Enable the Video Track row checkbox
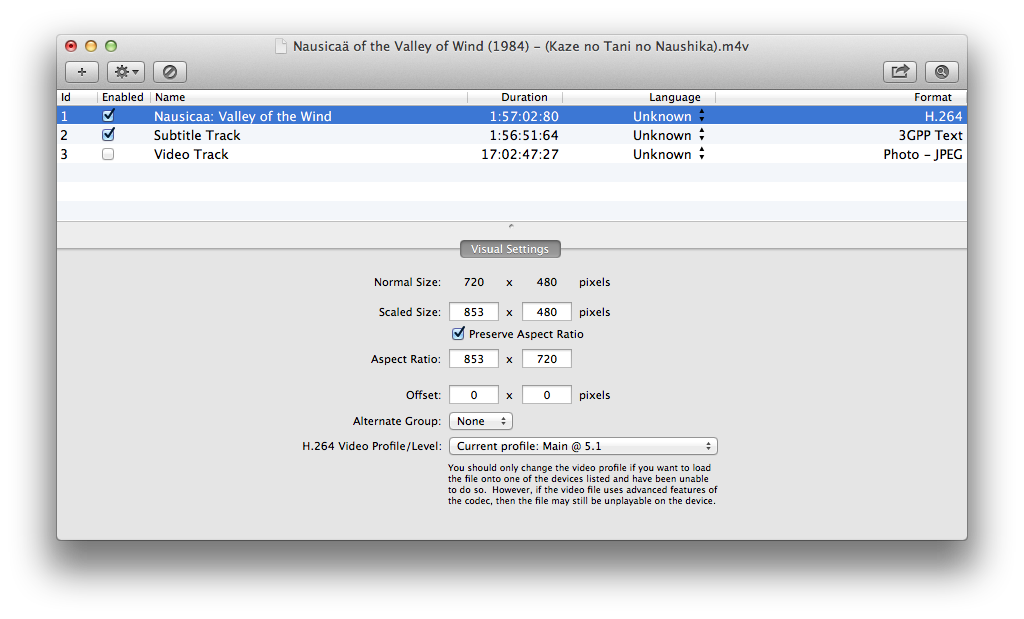The width and height of the screenshot is (1024, 619). [108, 154]
